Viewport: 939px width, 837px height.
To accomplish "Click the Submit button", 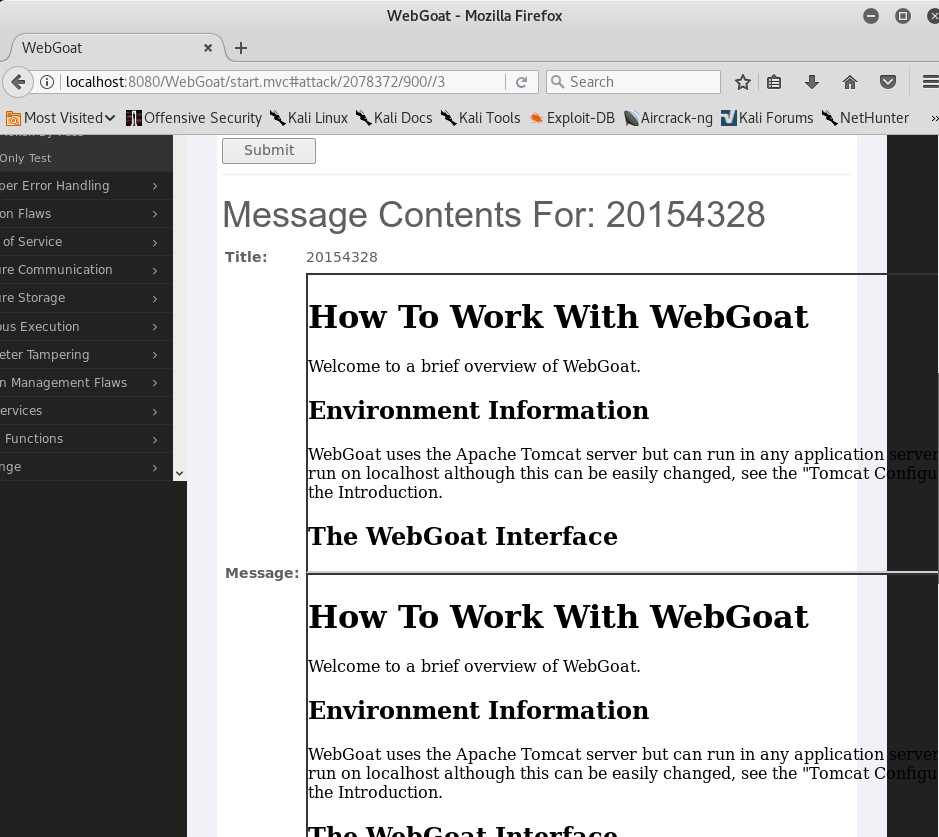I will (269, 150).
